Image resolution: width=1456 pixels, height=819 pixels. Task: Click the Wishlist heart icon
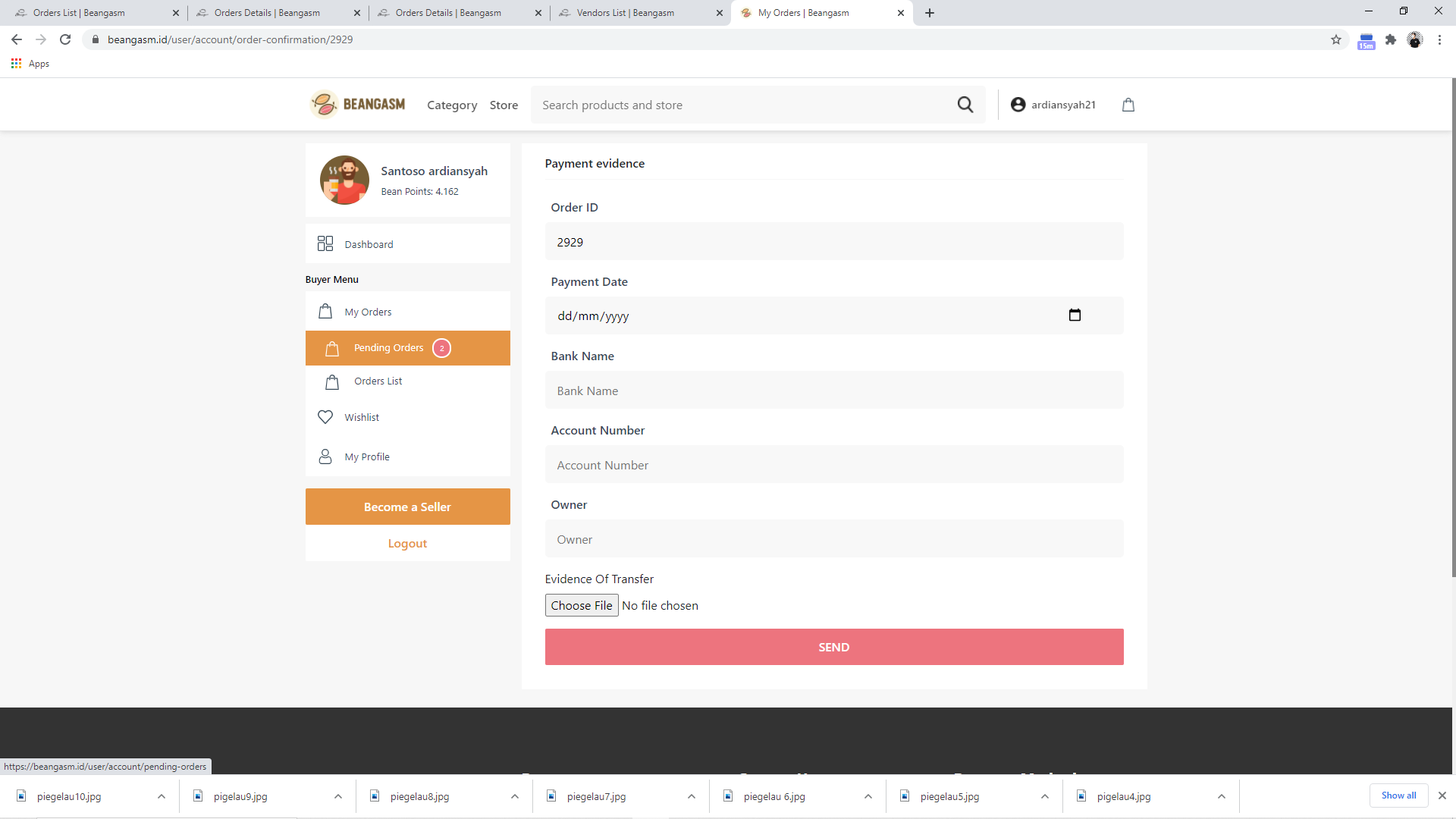click(x=325, y=417)
